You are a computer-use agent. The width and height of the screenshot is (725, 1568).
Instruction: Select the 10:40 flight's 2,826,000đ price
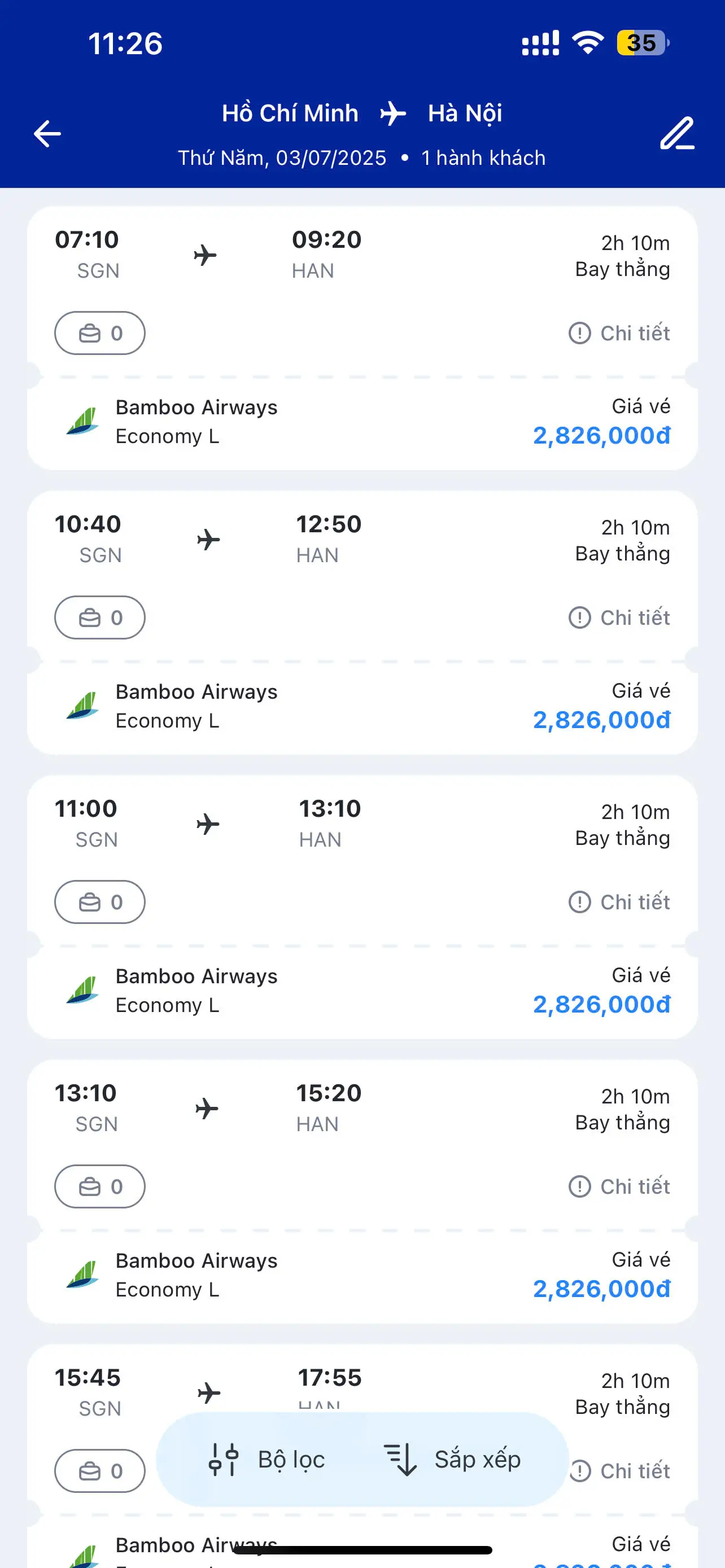tap(601, 720)
